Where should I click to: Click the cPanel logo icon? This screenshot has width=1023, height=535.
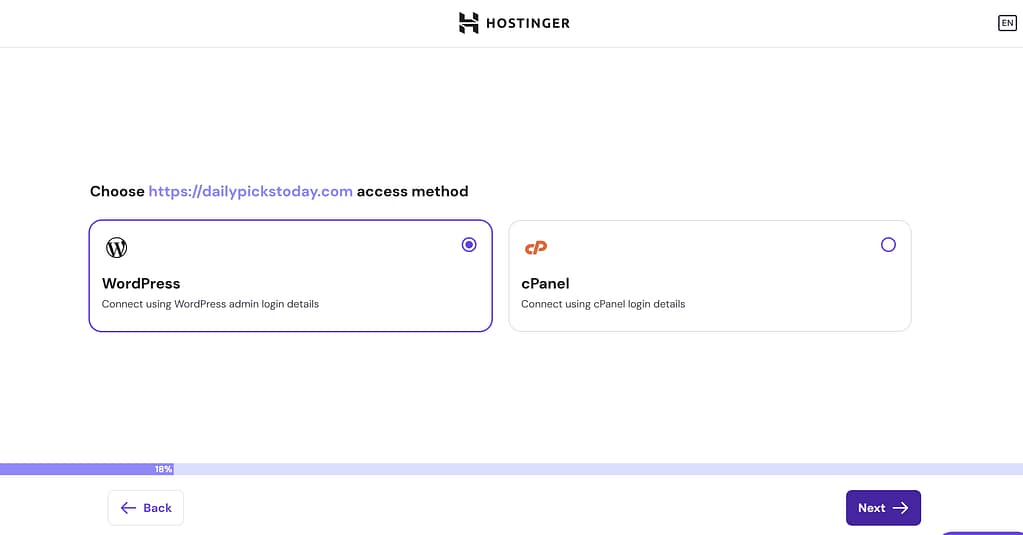click(536, 247)
